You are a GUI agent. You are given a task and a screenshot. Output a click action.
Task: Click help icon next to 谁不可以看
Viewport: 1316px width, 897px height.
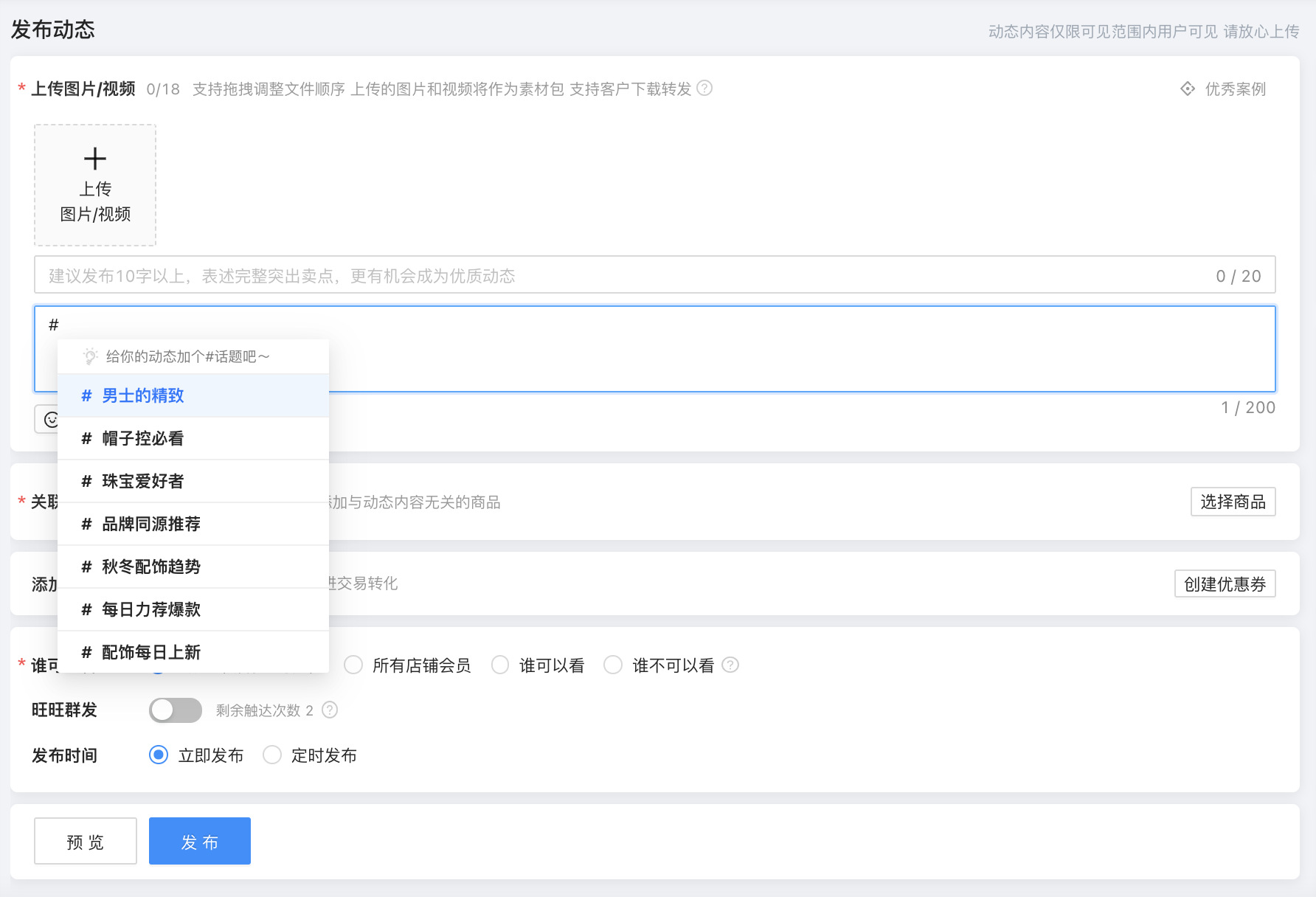tap(730, 665)
